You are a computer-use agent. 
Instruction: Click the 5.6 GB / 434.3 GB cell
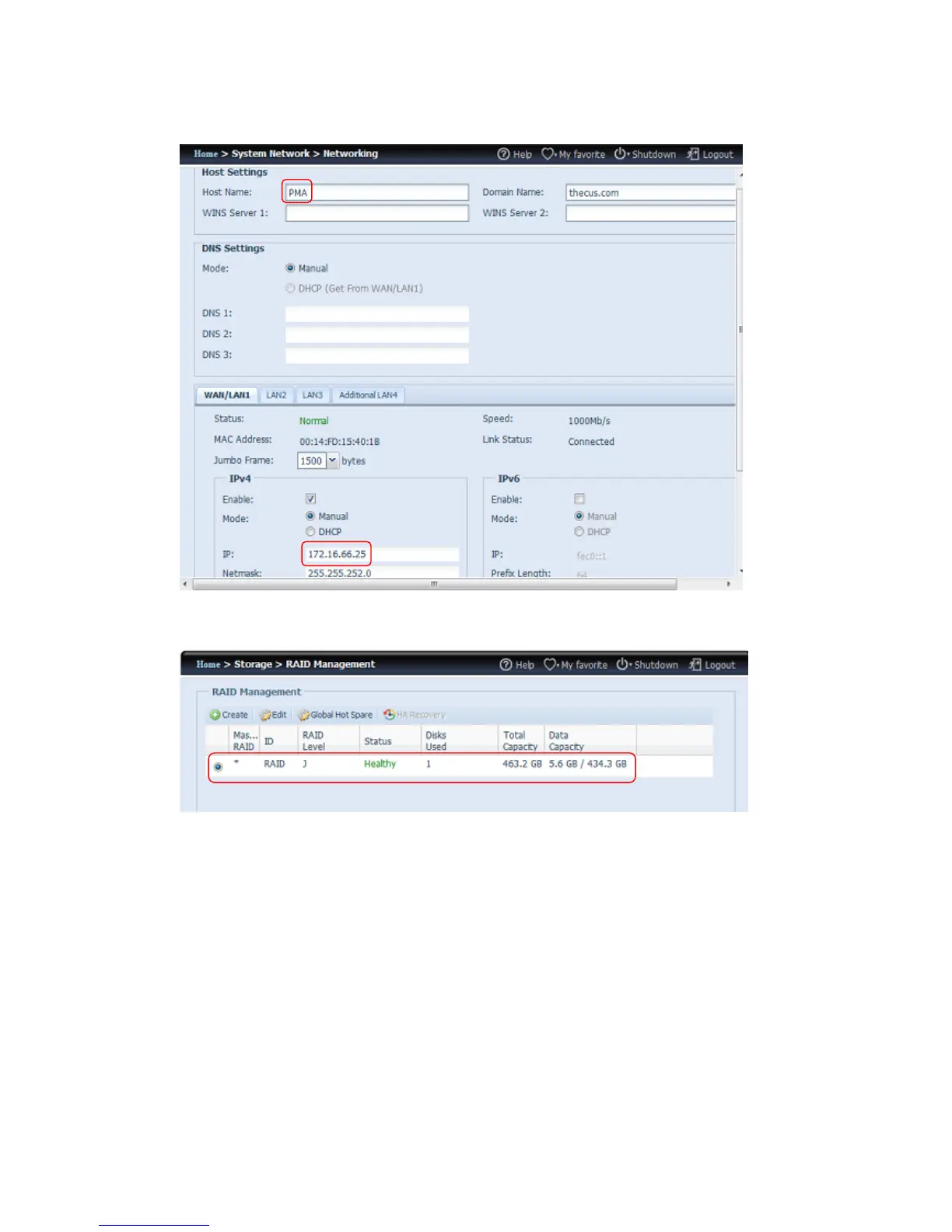[x=587, y=764]
